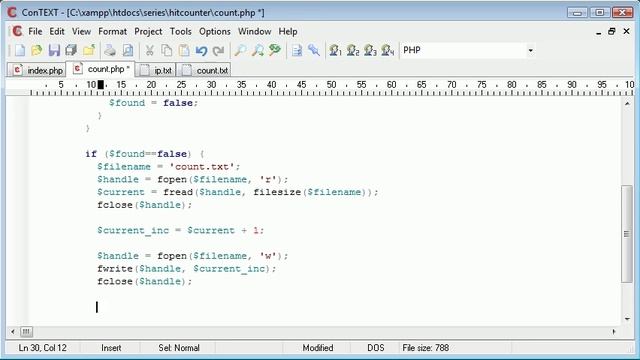Open the Replace icon
Screen dimensions: 640x360
click(x=275, y=50)
